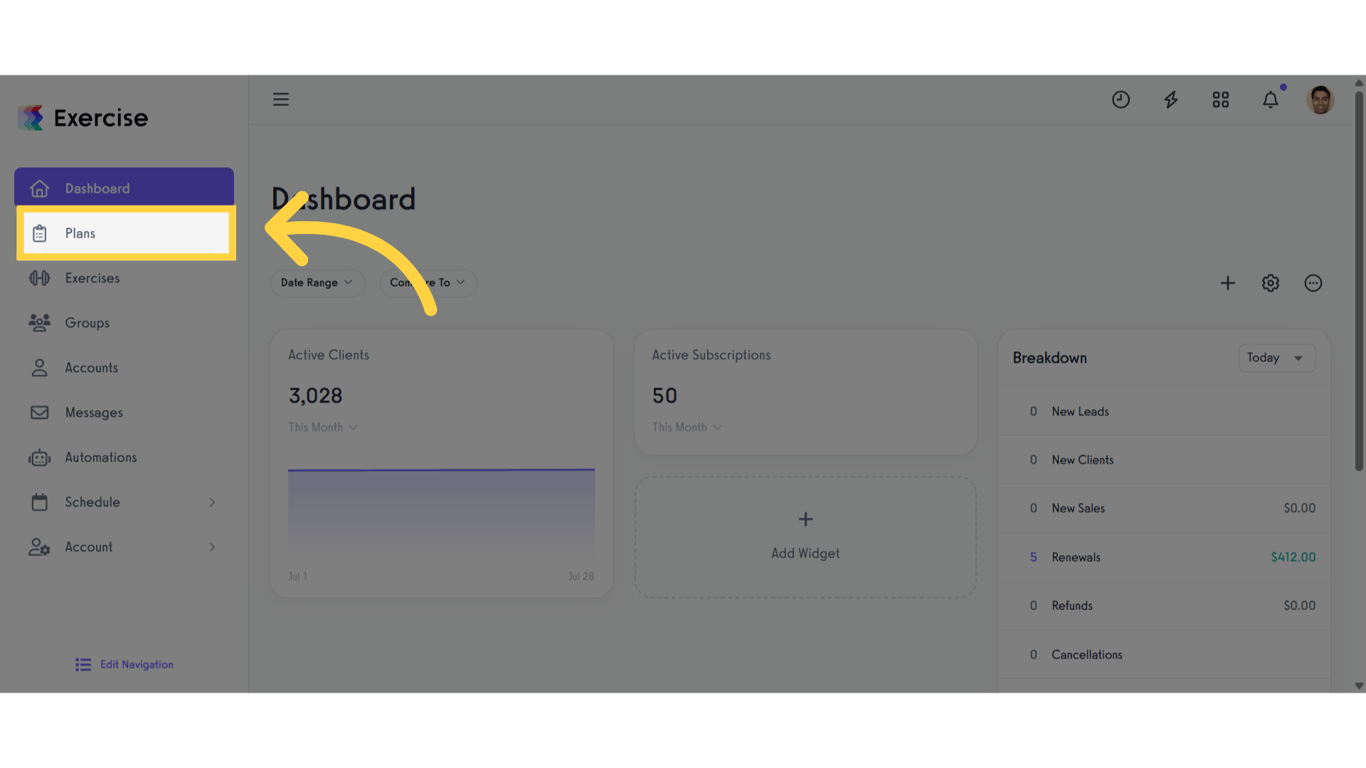Image resolution: width=1366 pixels, height=768 pixels.
Task: Open Automations in the sidebar
Action: click(100, 457)
